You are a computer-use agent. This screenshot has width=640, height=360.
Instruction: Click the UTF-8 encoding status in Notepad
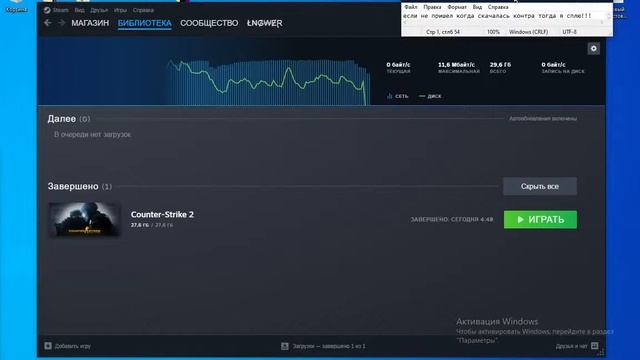[x=569, y=32]
